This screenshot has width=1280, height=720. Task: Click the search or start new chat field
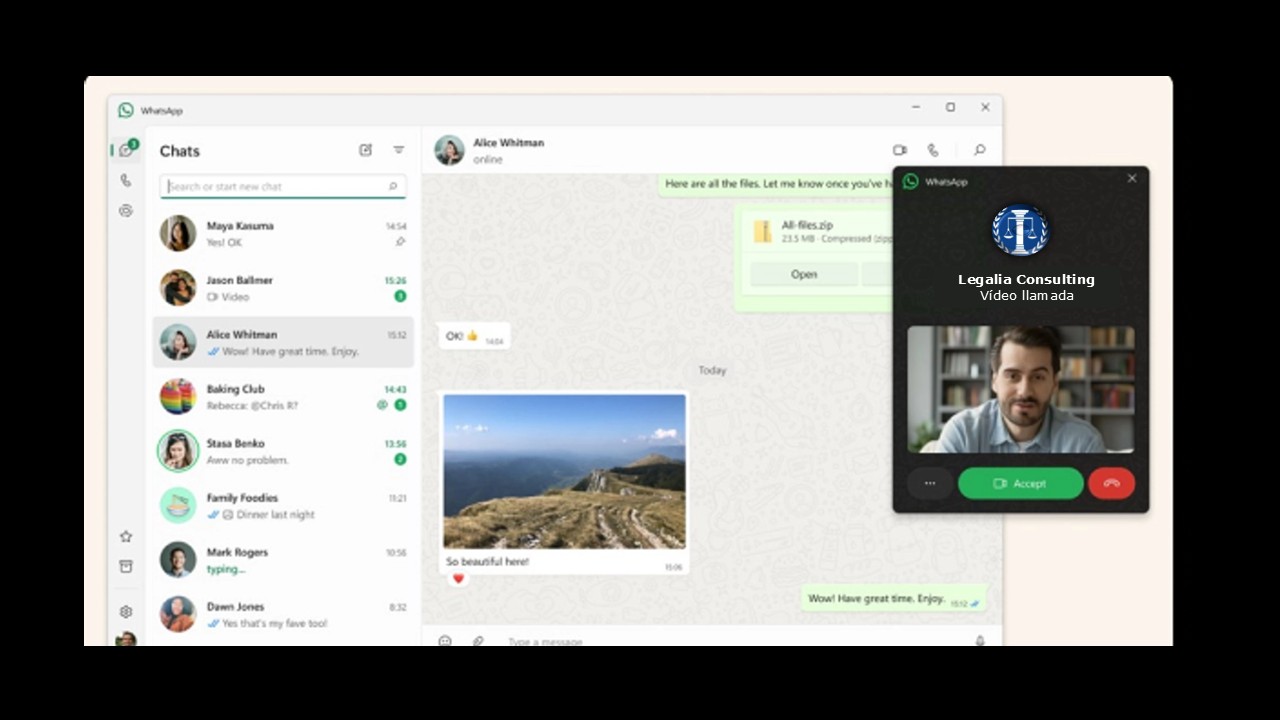click(x=277, y=186)
